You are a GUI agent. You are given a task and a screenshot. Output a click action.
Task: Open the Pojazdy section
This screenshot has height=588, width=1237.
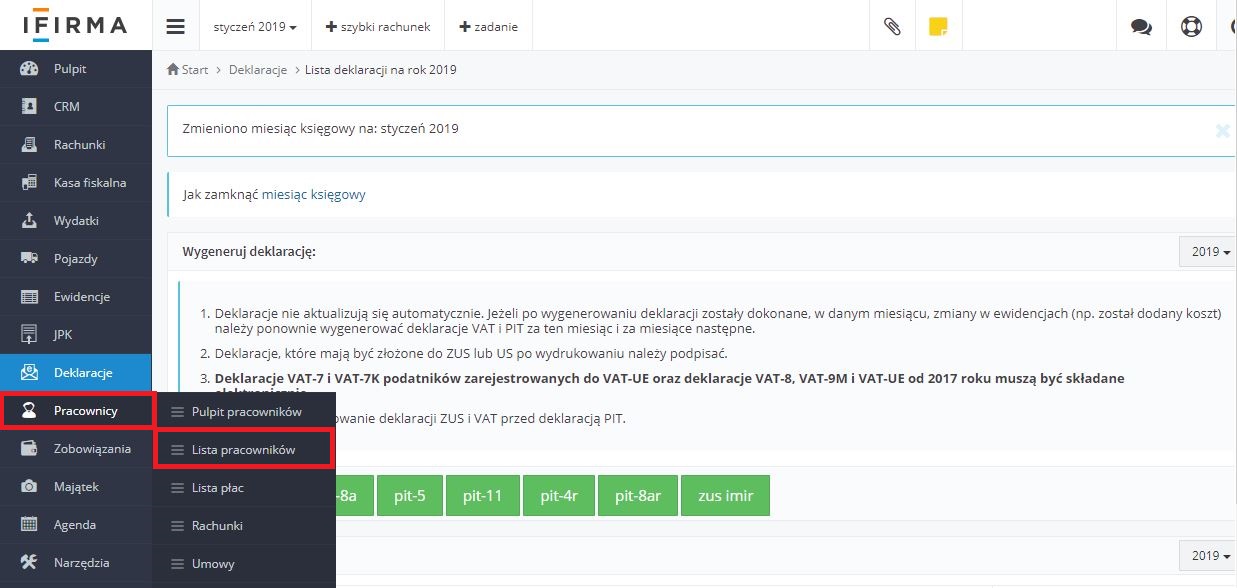(x=75, y=258)
